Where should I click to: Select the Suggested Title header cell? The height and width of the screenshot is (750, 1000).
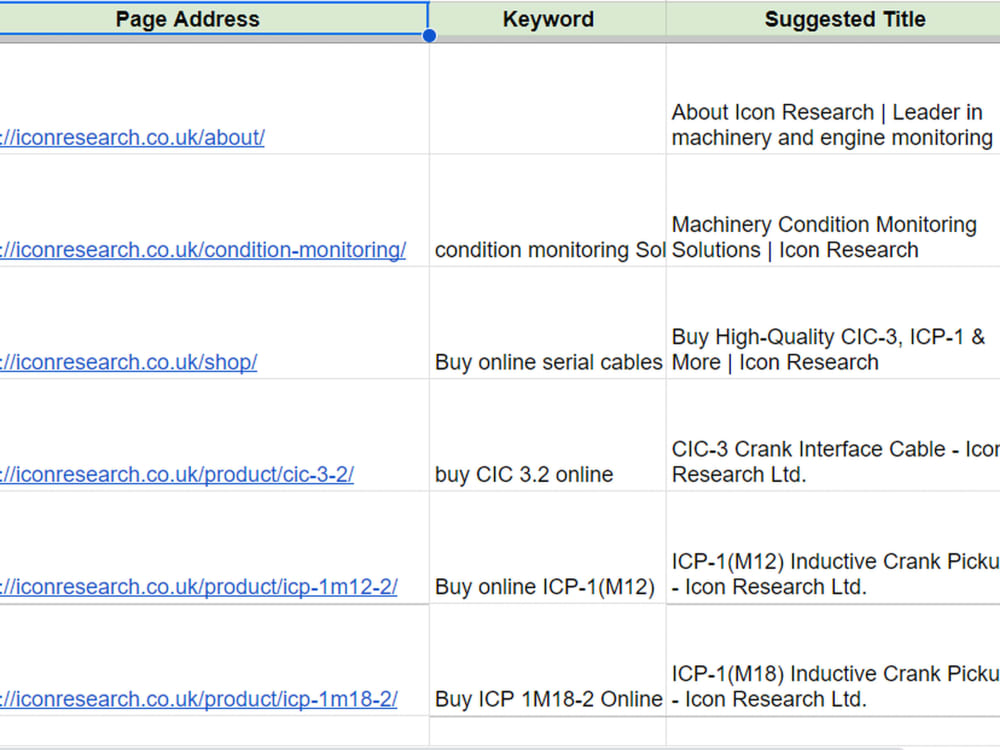coord(833,18)
